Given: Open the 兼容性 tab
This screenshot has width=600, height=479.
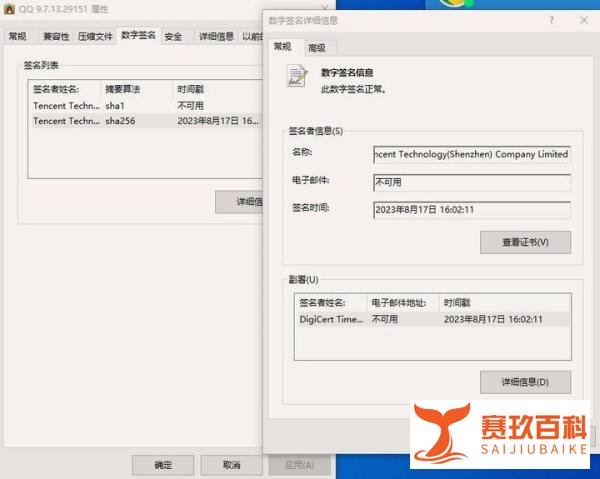Looking at the screenshot, I should coord(56,36).
